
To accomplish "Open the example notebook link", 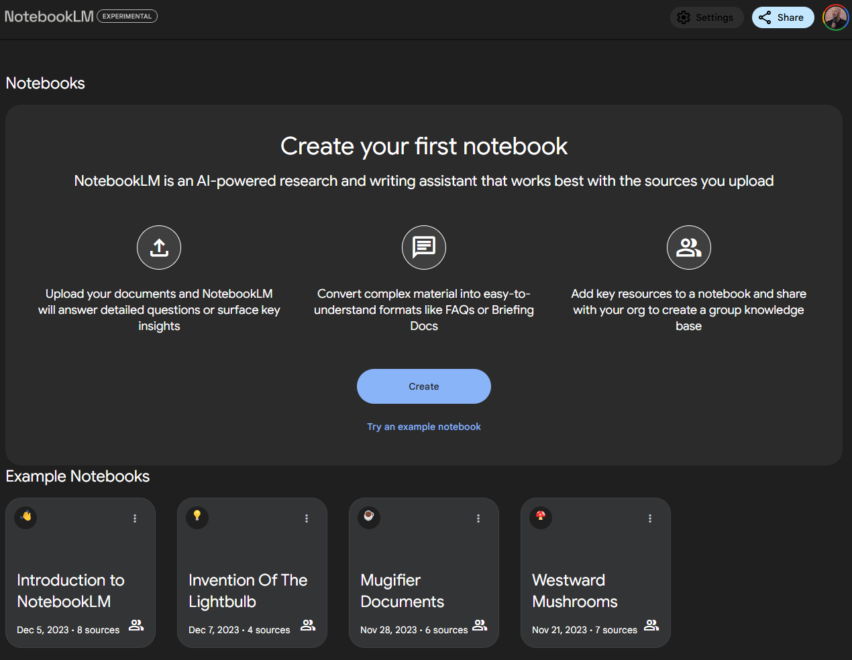I will [424, 426].
